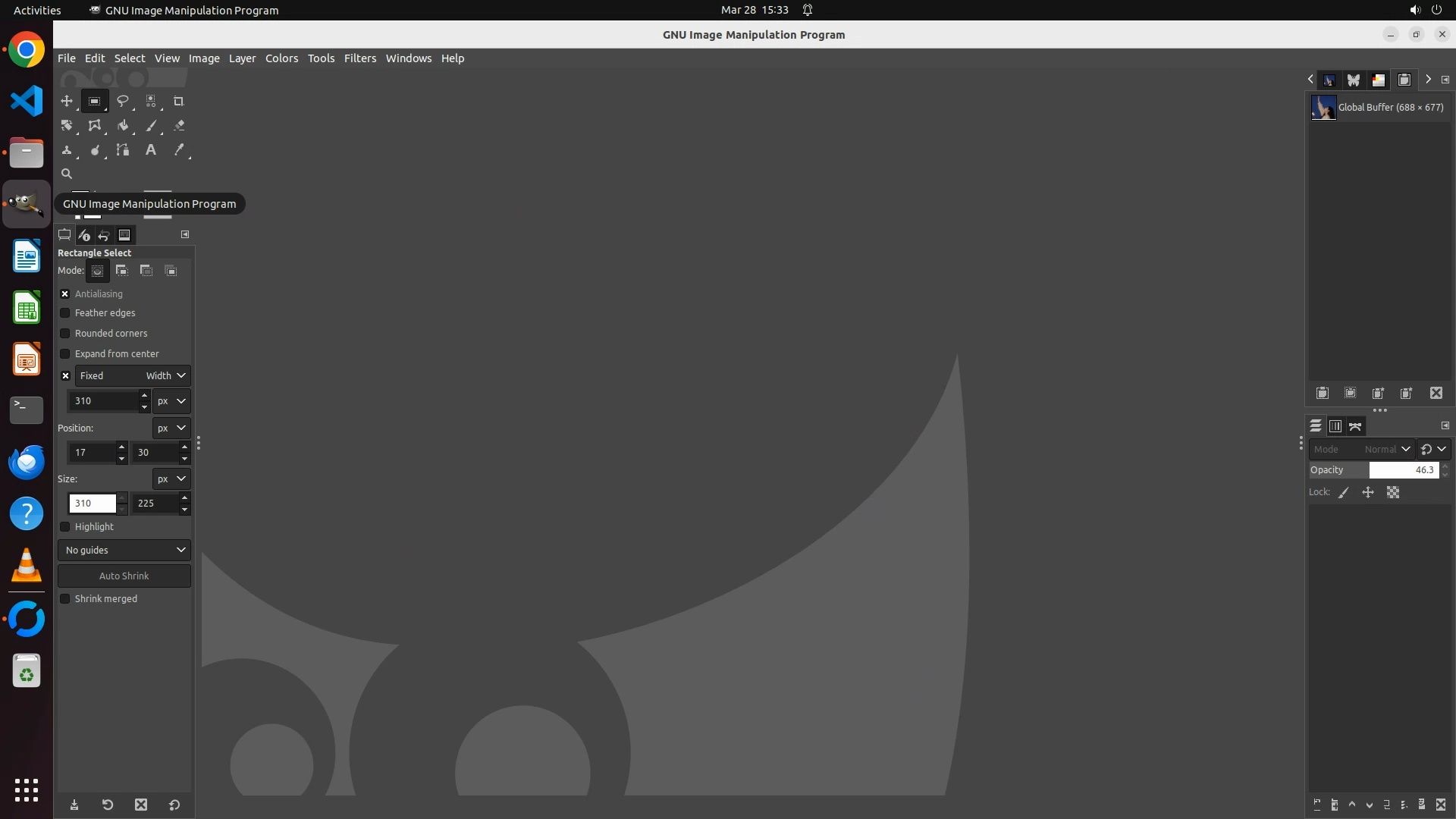Open the Colors menu
The image size is (1456, 819).
click(x=281, y=58)
